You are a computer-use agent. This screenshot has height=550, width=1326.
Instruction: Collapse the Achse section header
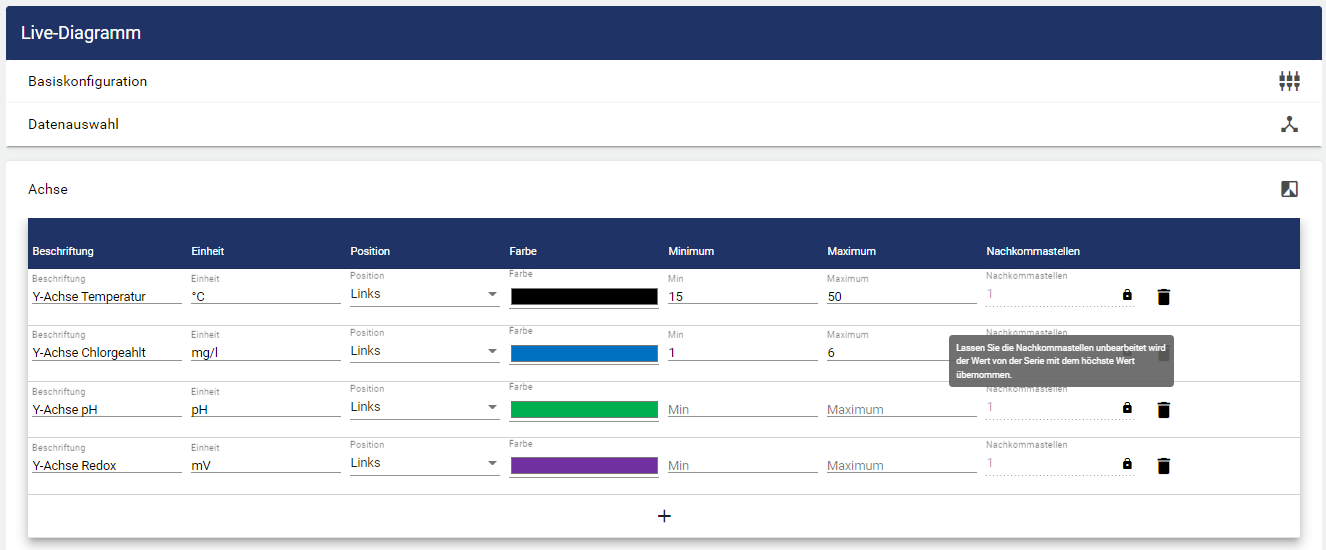point(48,189)
